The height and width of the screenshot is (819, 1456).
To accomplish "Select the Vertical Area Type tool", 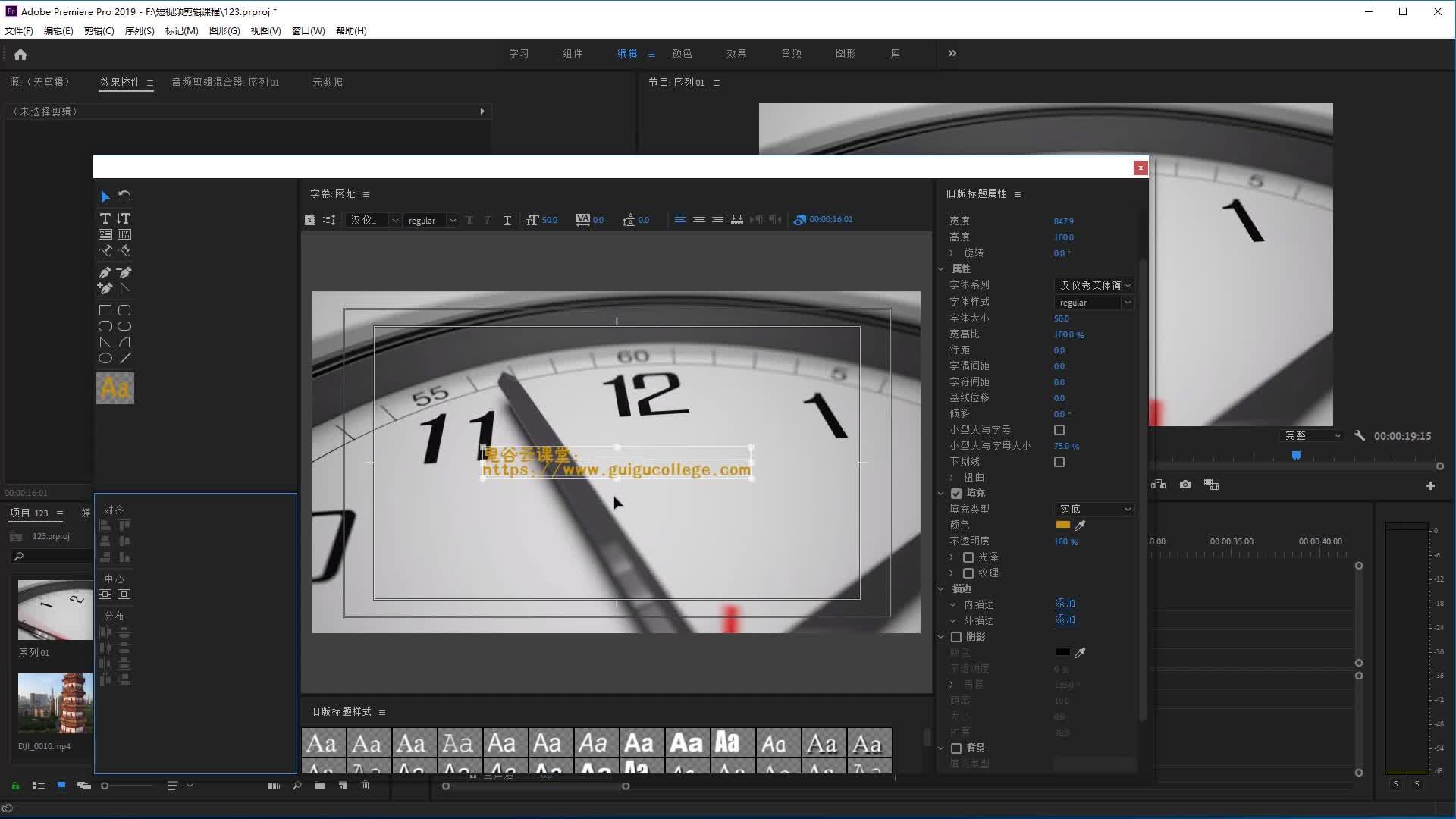I will coord(124,235).
